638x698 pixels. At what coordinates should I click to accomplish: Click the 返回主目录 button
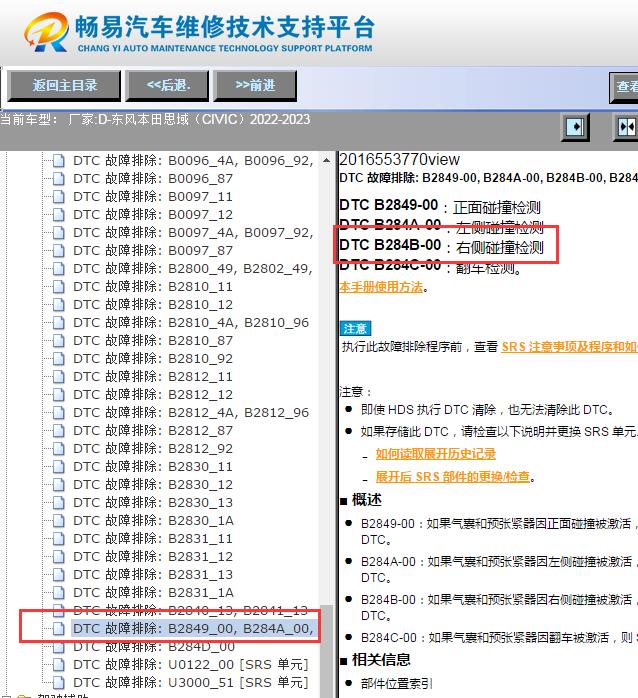(x=64, y=85)
